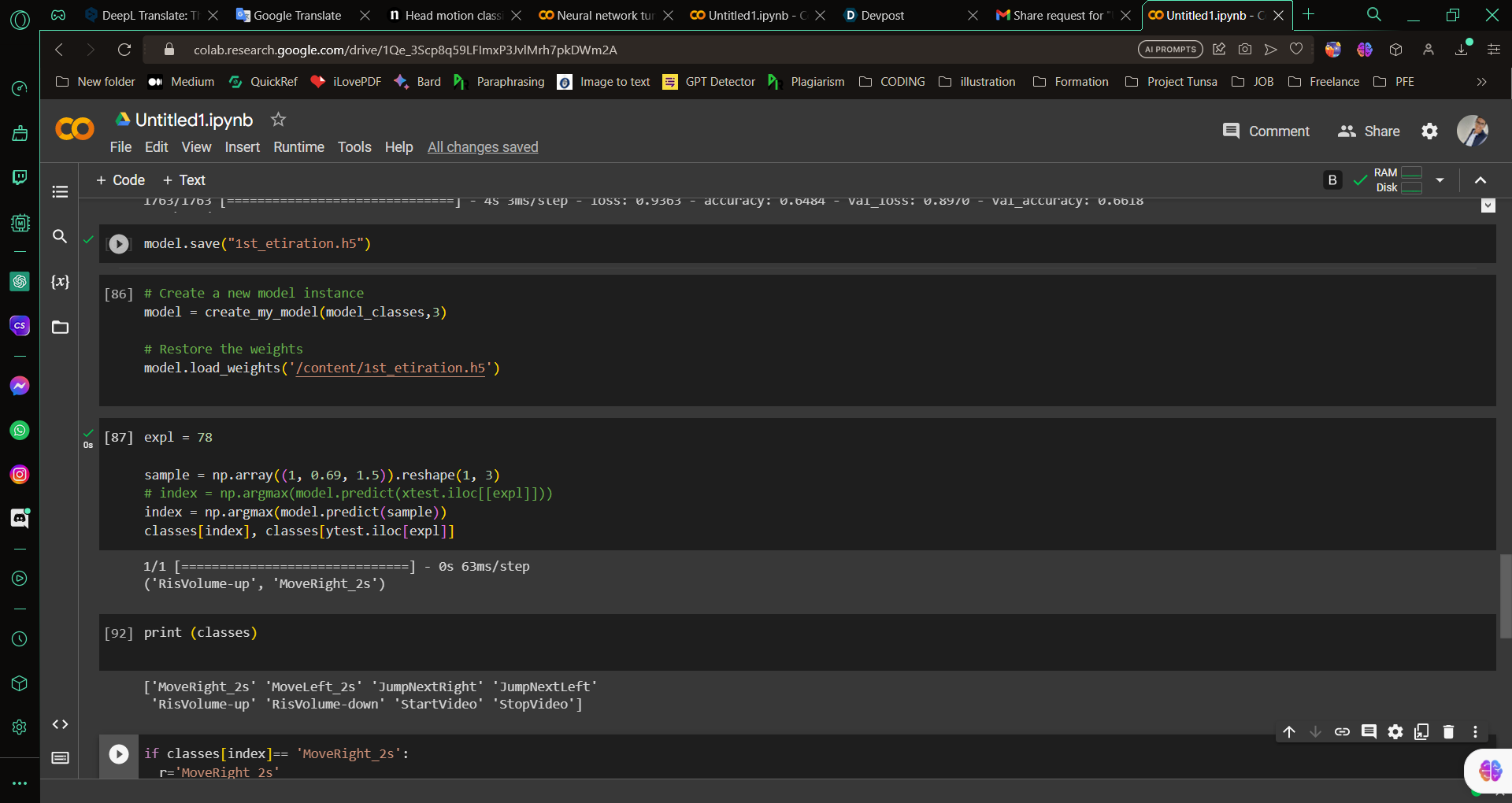The height and width of the screenshot is (803, 1512).
Task: Open the table of contents panel
Action: 60,191
